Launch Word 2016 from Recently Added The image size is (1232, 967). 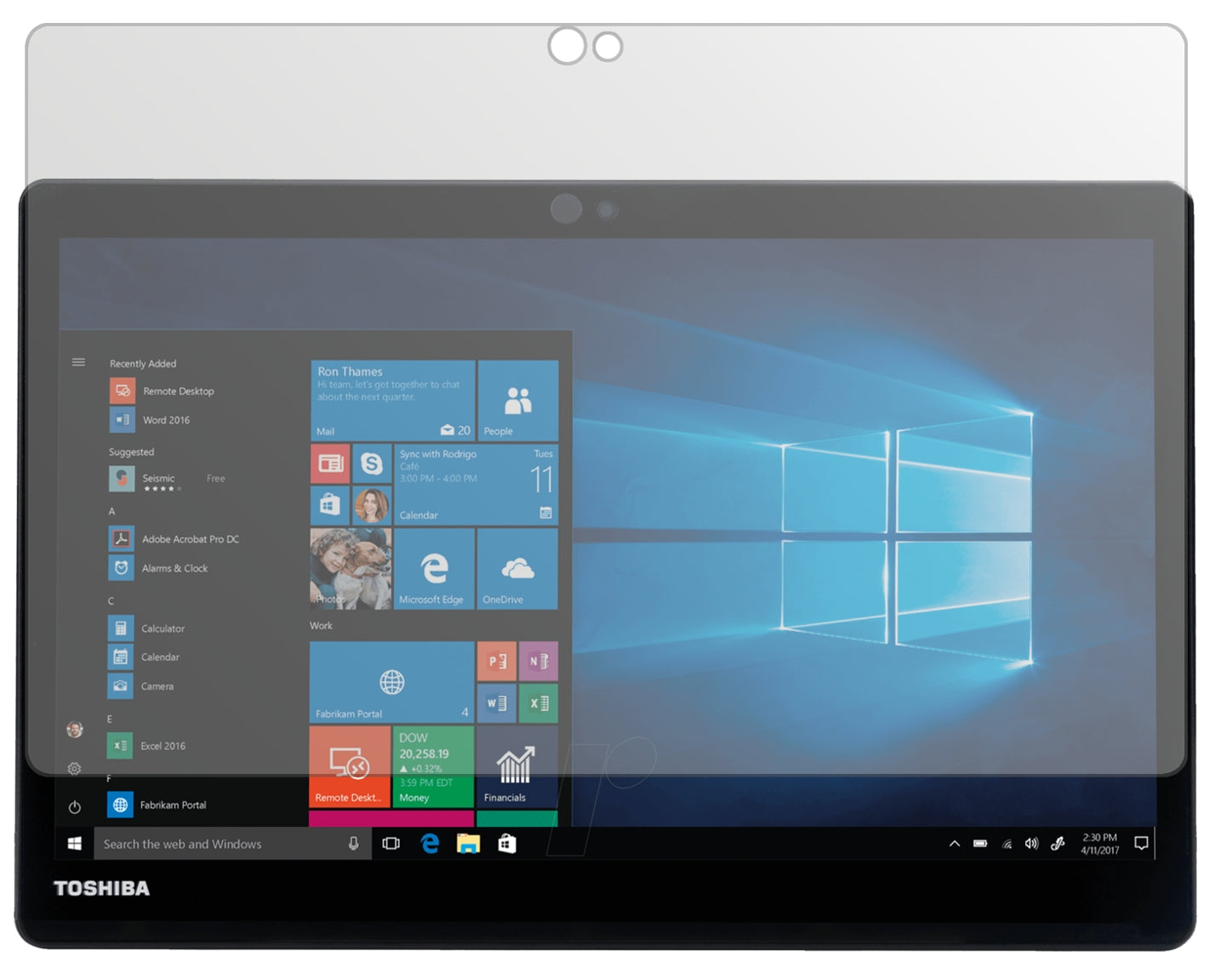[x=150, y=420]
